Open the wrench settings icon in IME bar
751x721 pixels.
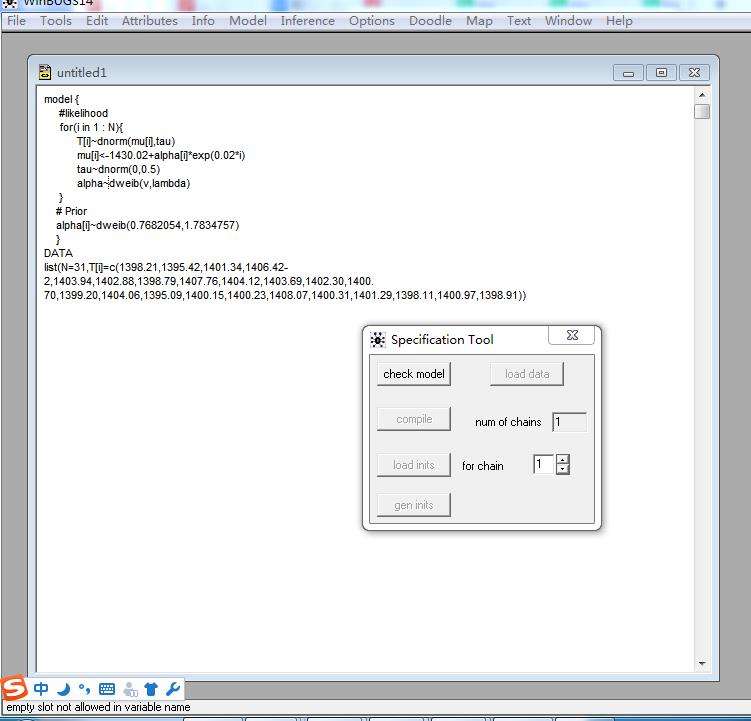coord(172,689)
